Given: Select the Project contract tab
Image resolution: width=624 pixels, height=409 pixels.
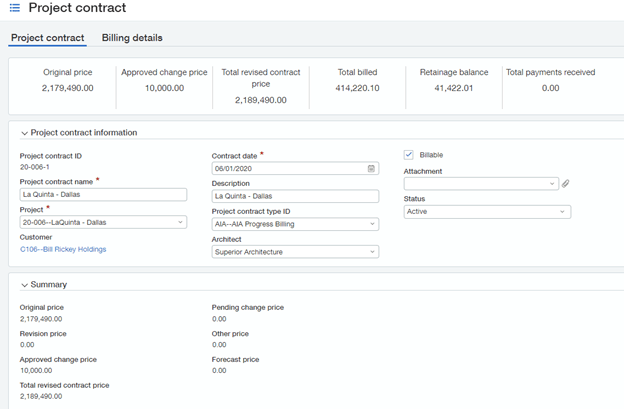Looking at the screenshot, I should pyautogui.click(x=47, y=38).
